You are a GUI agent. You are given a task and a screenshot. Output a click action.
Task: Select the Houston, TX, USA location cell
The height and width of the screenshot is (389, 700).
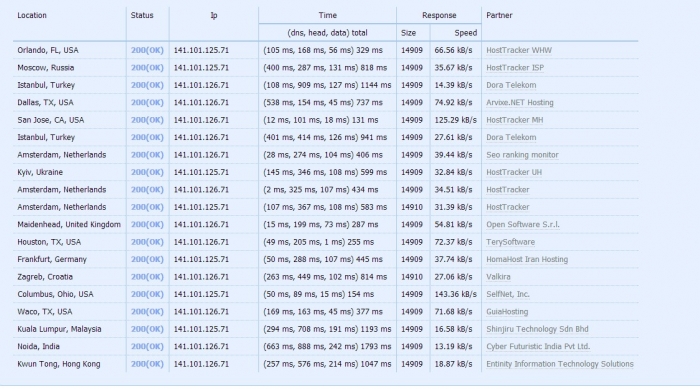[x=49, y=242]
